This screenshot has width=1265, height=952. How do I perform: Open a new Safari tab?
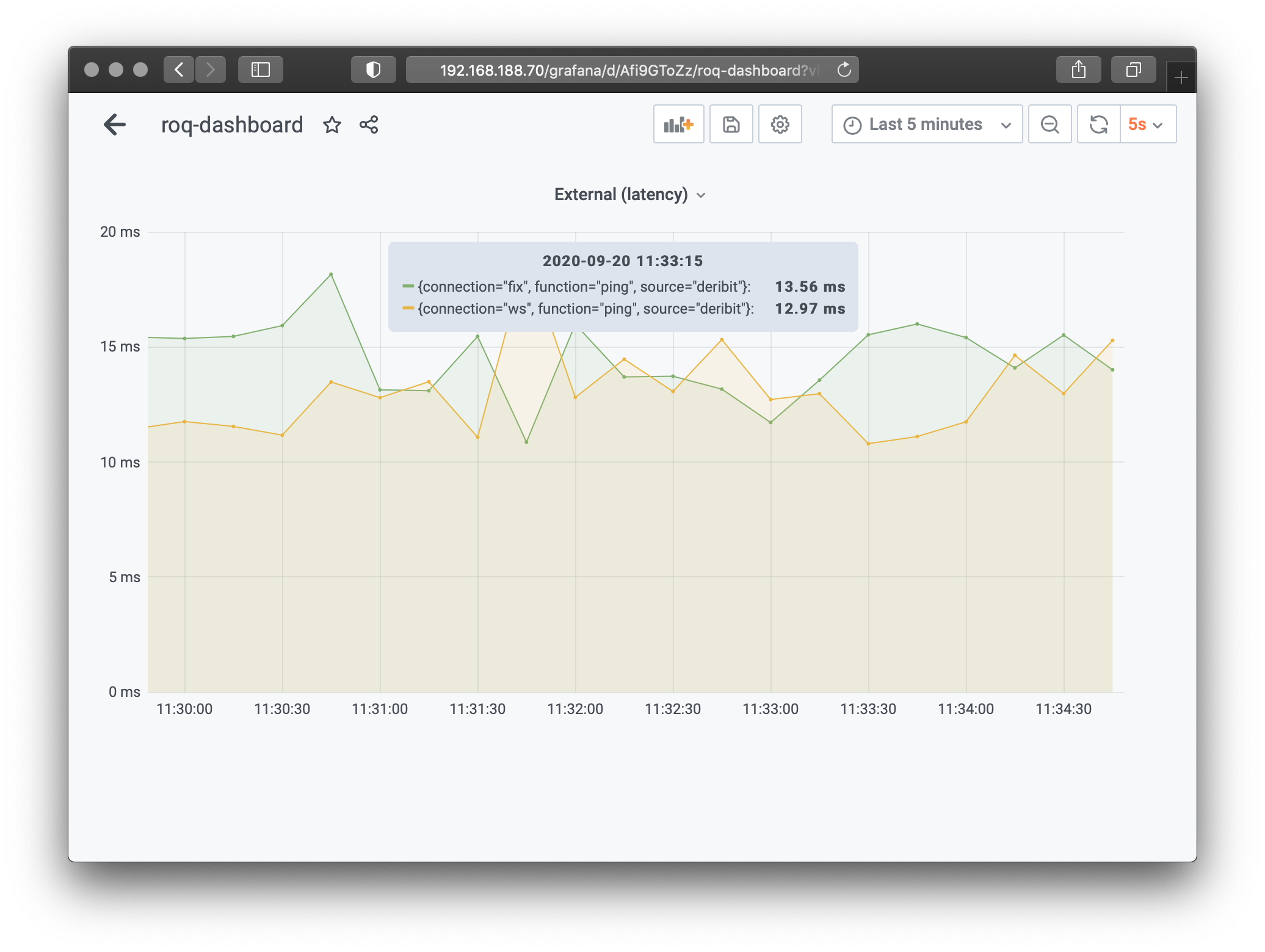point(1181,78)
